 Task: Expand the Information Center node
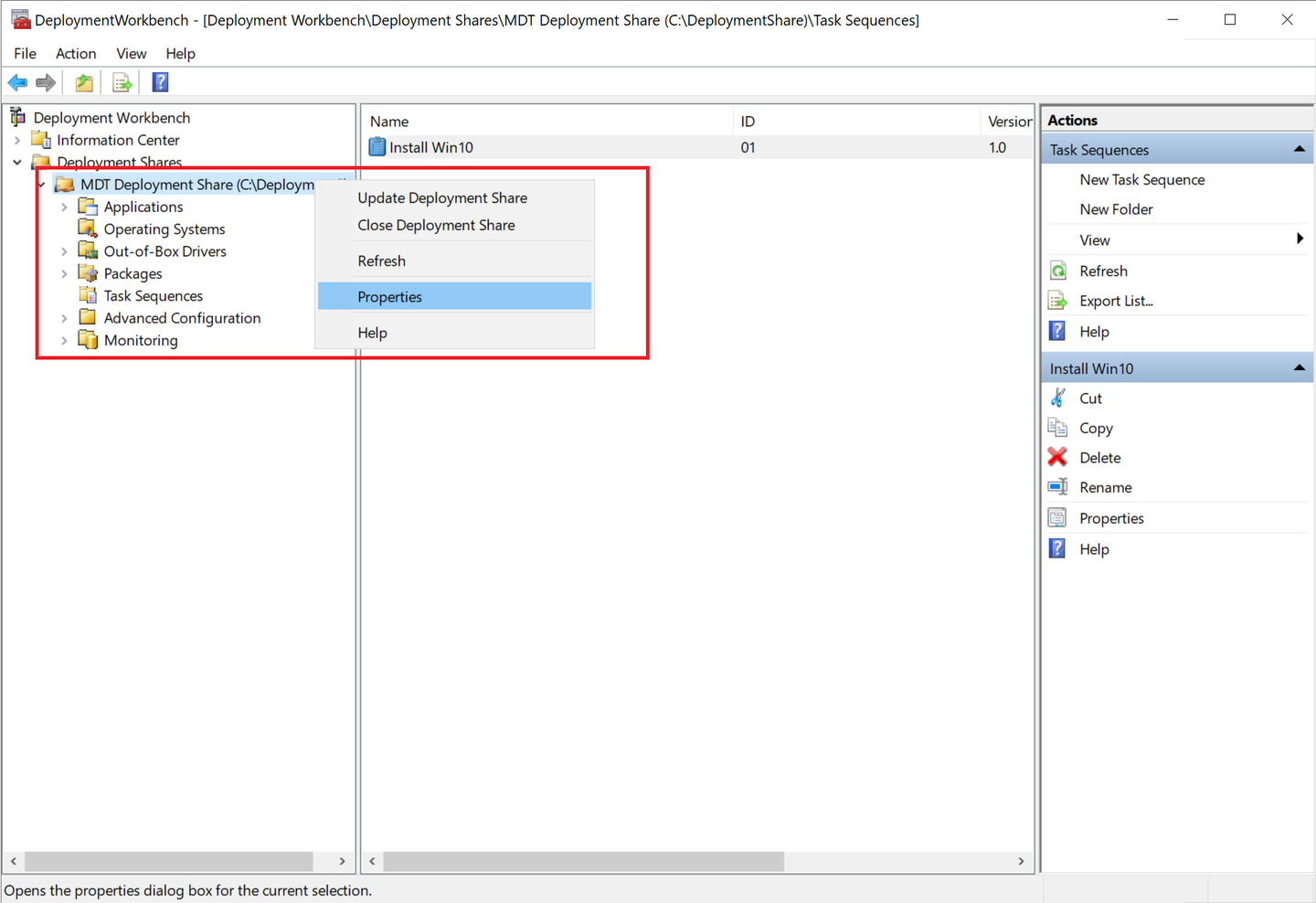(17, 140)
